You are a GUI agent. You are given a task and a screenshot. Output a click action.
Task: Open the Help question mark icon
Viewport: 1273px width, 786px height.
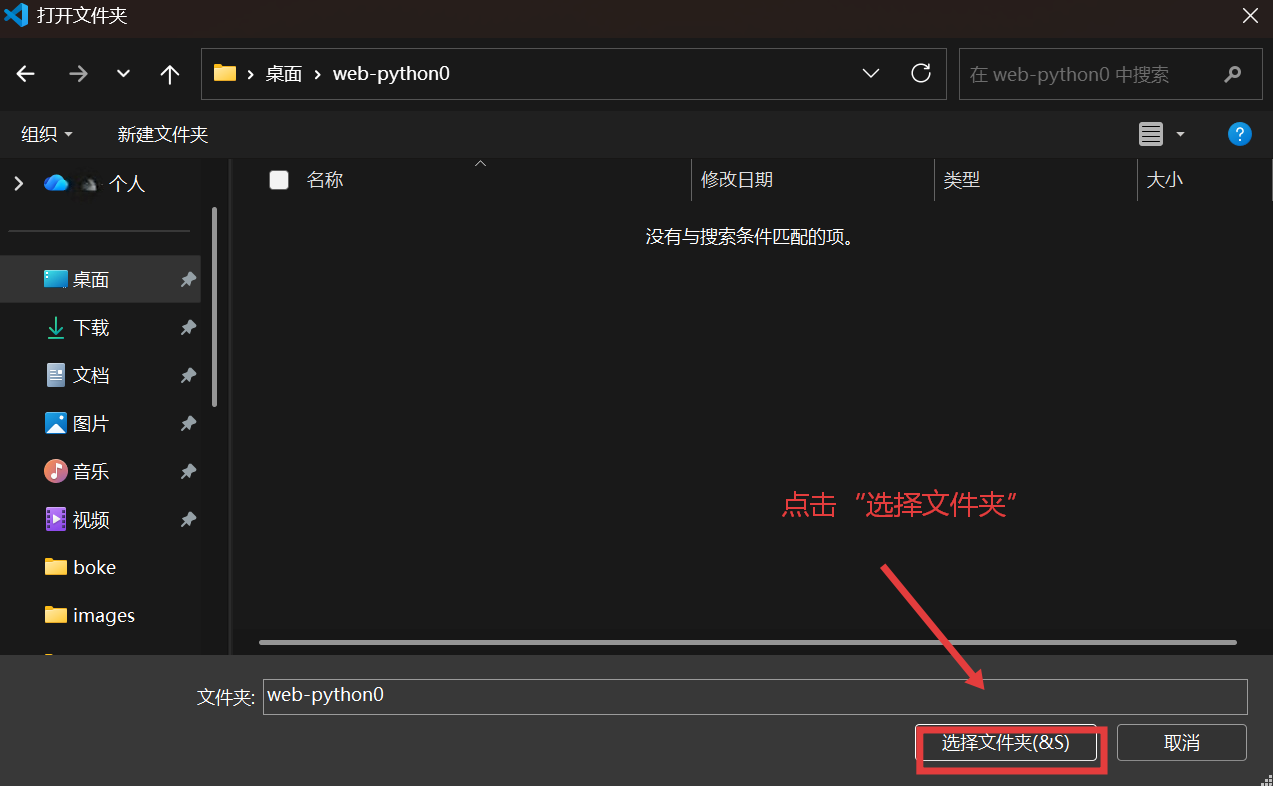1239,134
